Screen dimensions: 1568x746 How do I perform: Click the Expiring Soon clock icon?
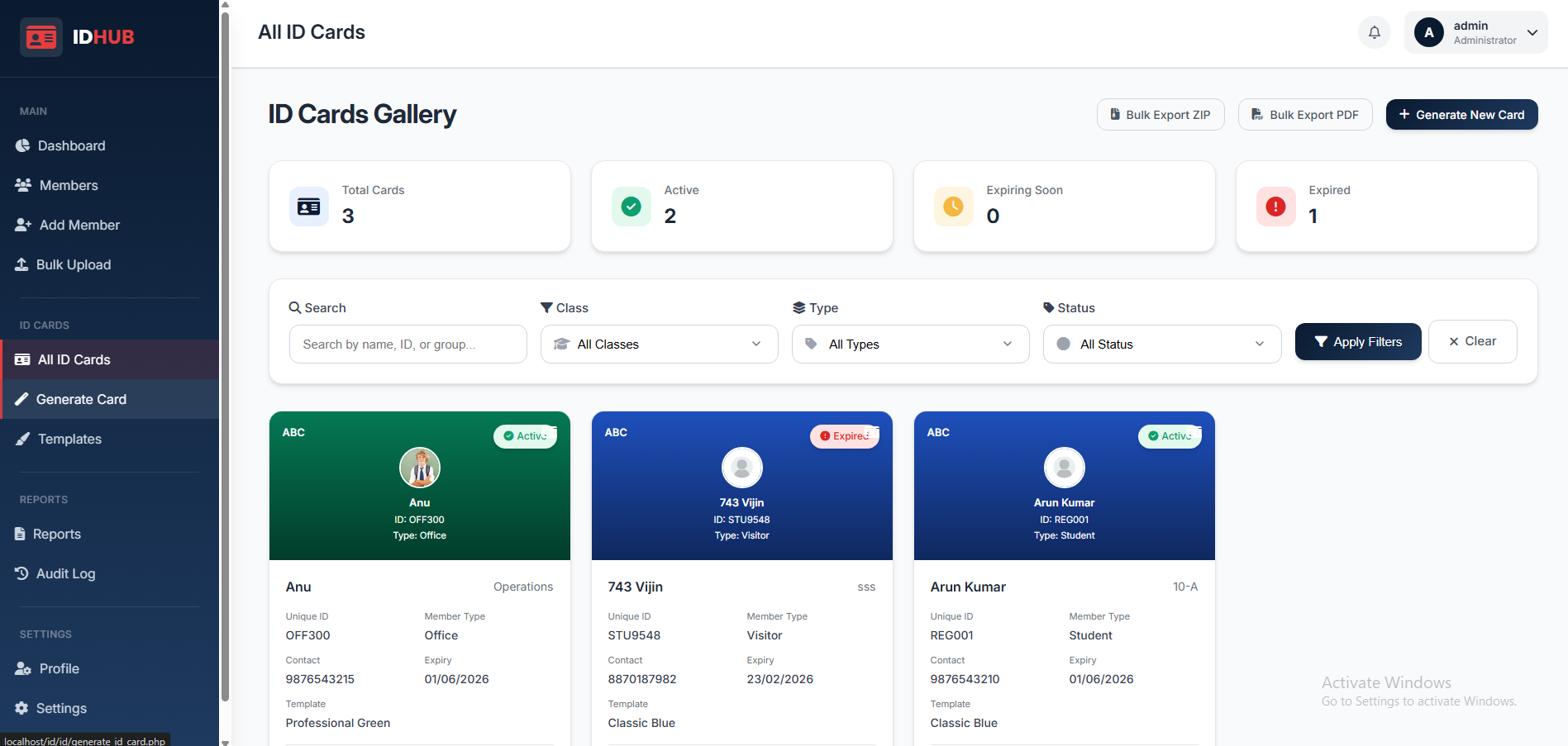[x=953, y=207]
